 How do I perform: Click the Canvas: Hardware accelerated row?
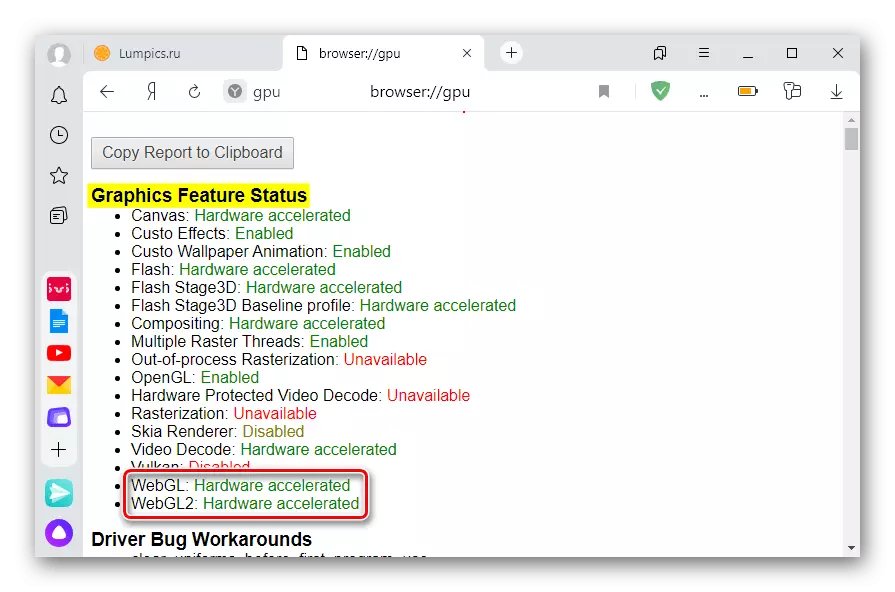coord(240,216)
